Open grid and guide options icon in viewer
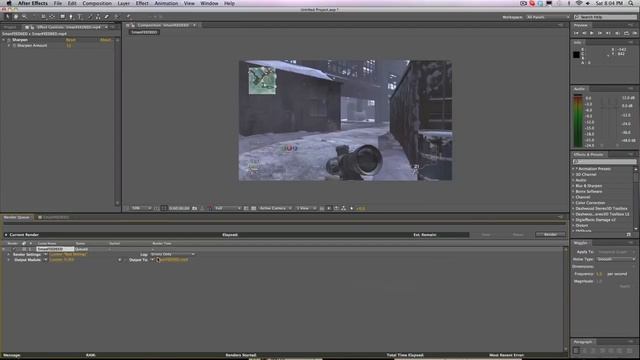This screenshot has height=360, width=640. click(157, 208)
